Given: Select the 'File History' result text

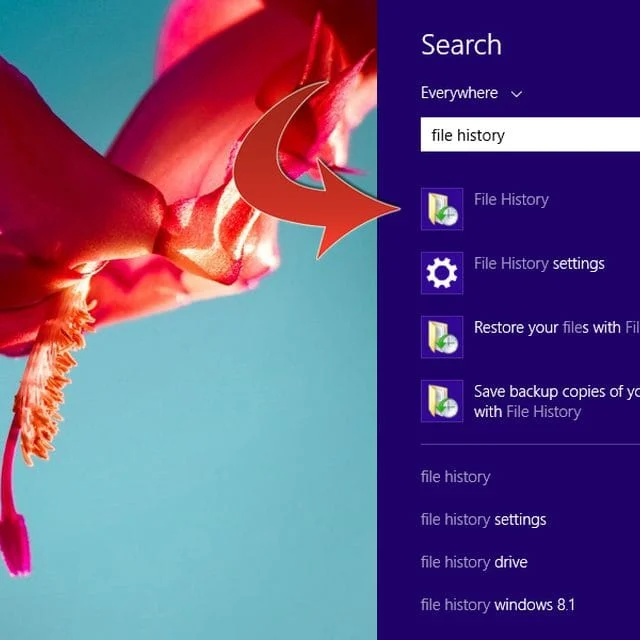Looking at the screenshot, I should click(x=511, y=200).
